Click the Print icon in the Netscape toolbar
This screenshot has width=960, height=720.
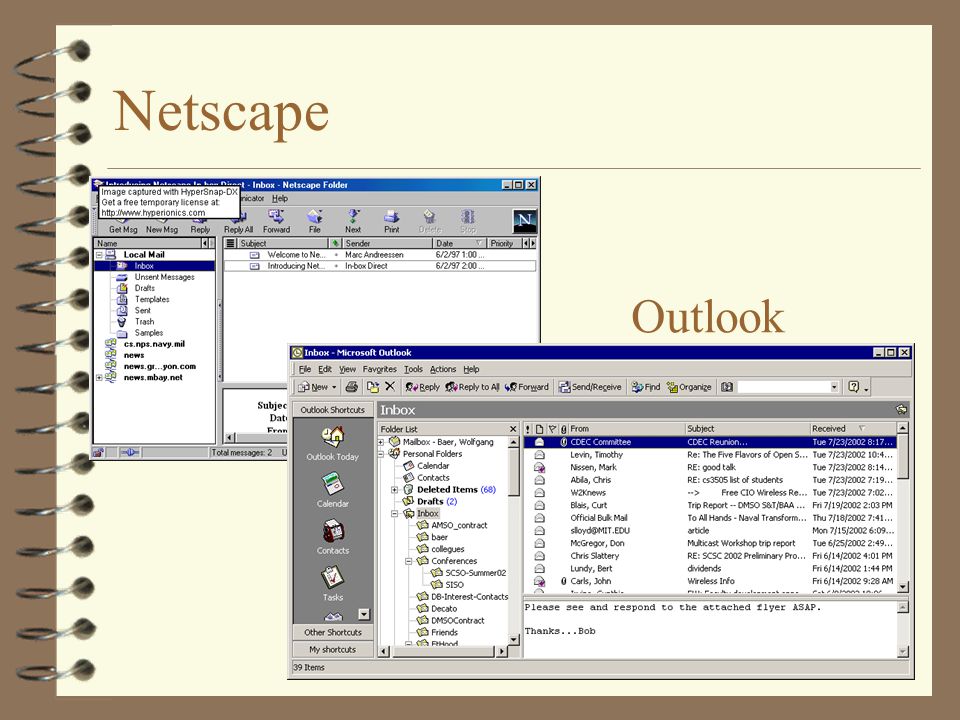pos(392,216)
